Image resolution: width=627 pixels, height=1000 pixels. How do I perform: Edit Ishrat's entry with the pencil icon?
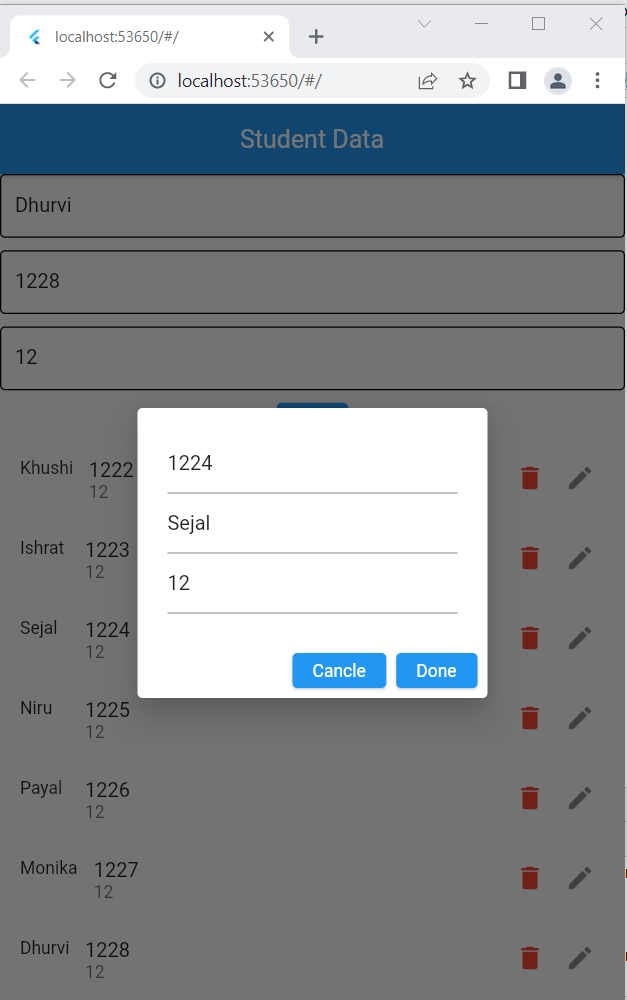tap(580, 557)
